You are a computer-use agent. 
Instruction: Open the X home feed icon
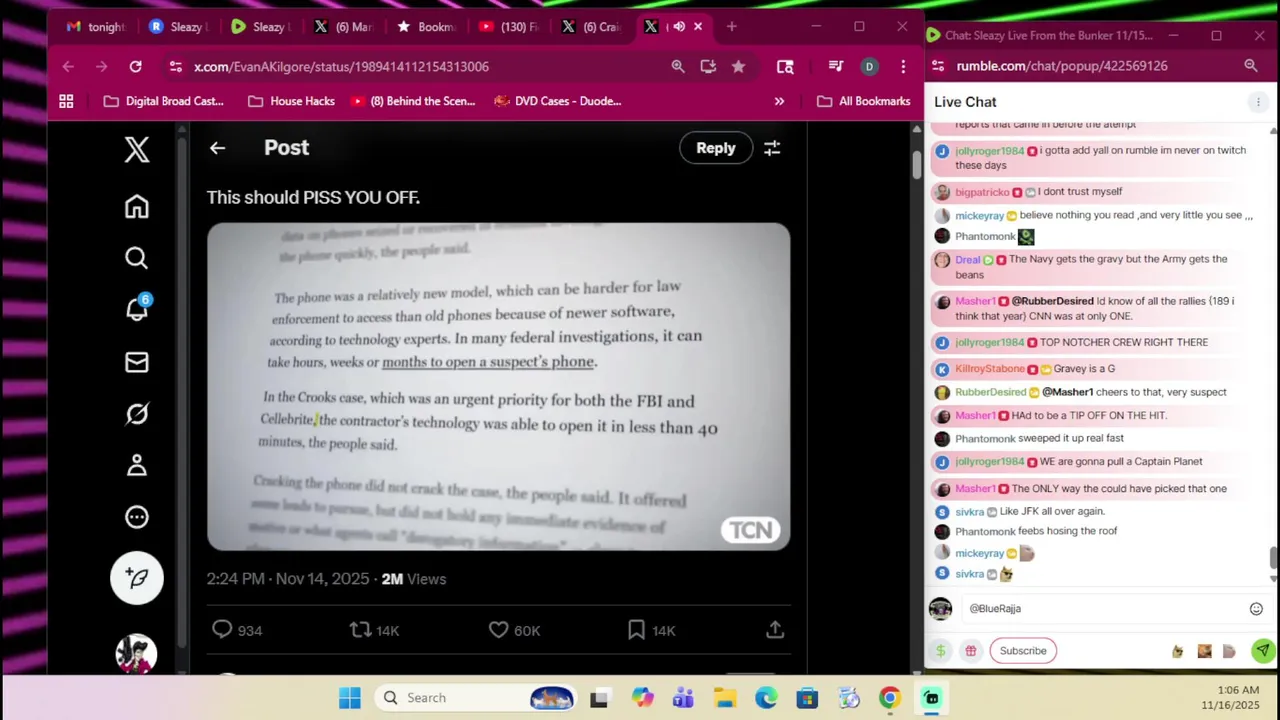137,207
